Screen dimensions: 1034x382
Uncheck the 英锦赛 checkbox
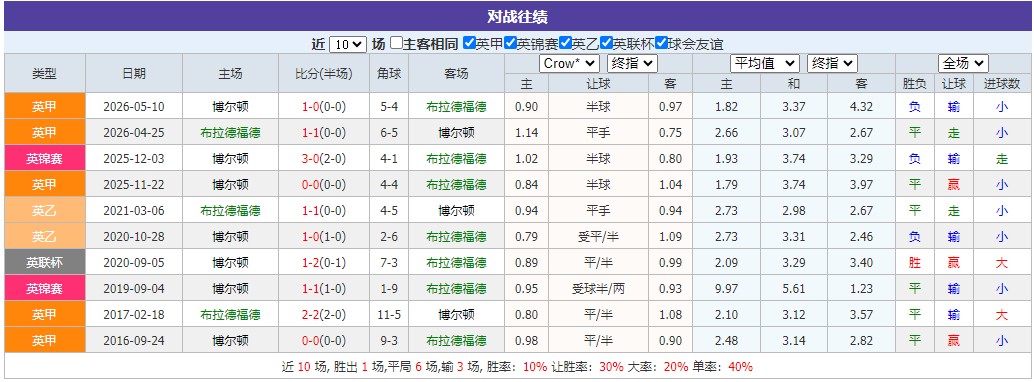510,44
